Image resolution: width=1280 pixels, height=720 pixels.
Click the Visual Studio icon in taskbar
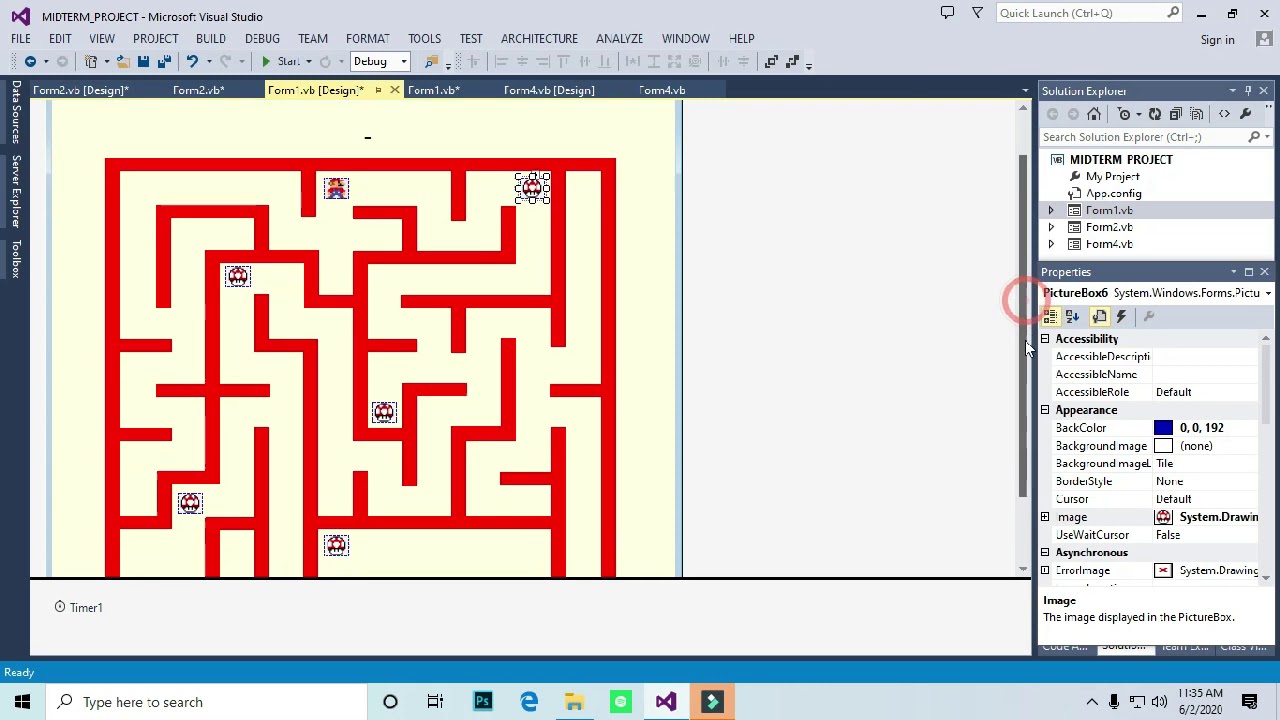pos(666,702)
